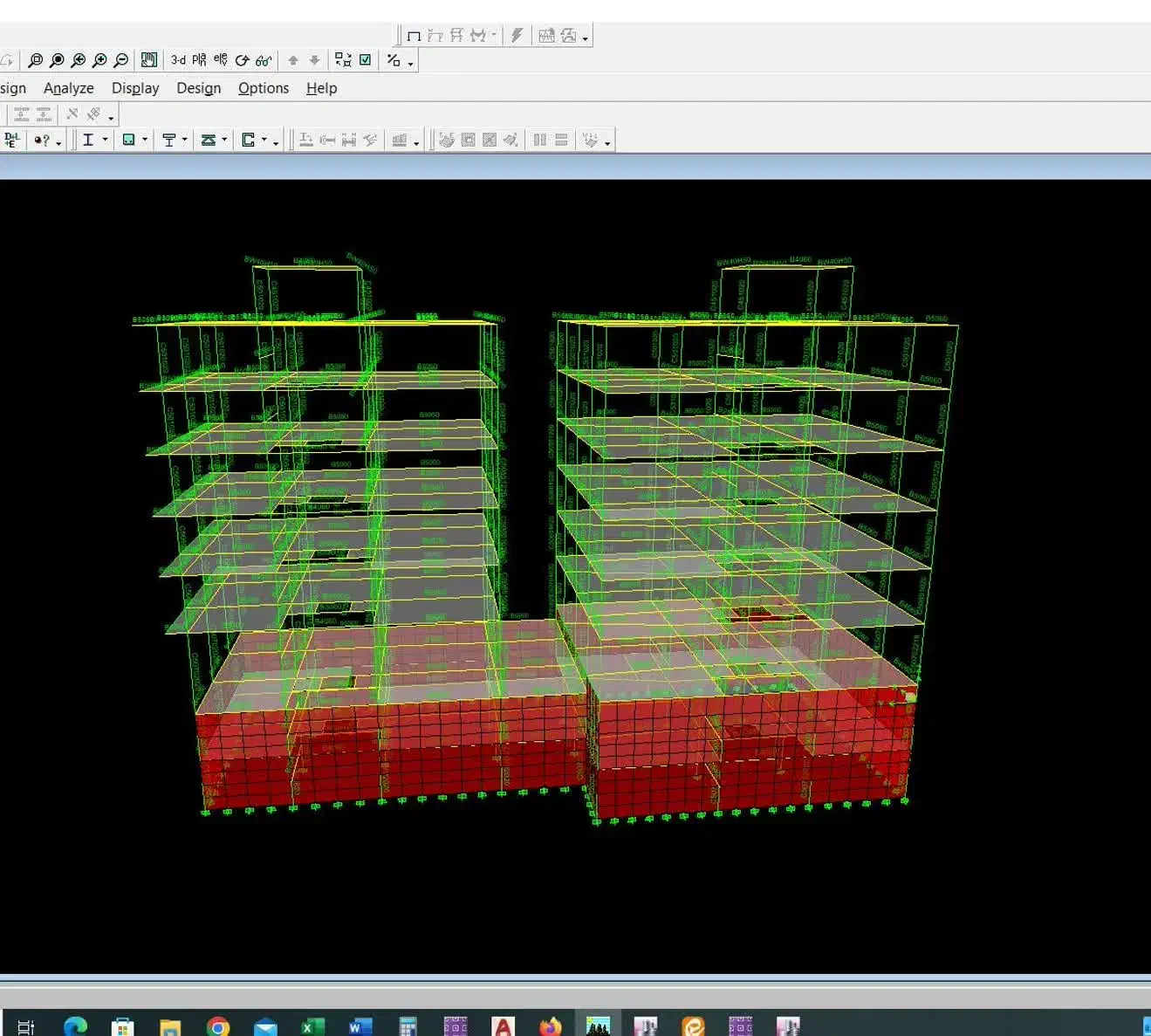
Task: Click the Rubber Band Zoom magnifier icon
Action: (x=35, y=60)
